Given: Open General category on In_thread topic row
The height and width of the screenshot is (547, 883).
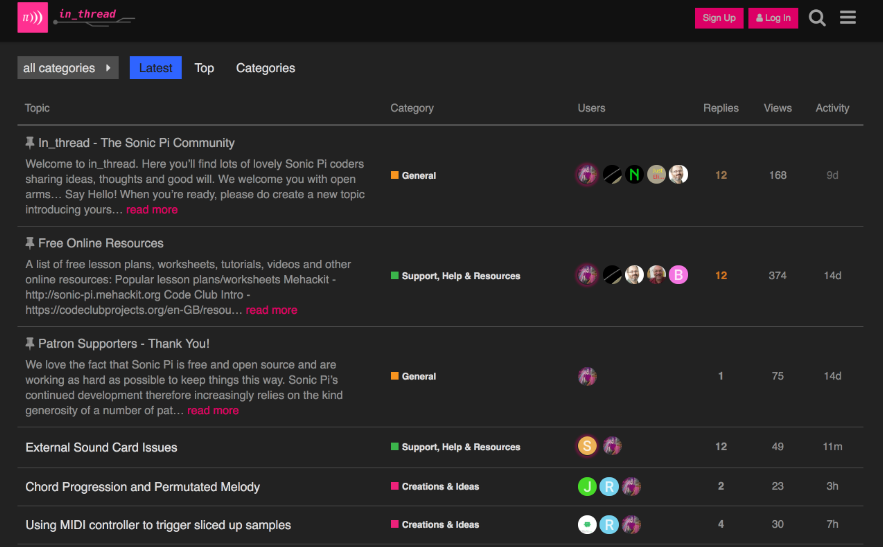Looking at the screenshot, I should coord(413,175).
